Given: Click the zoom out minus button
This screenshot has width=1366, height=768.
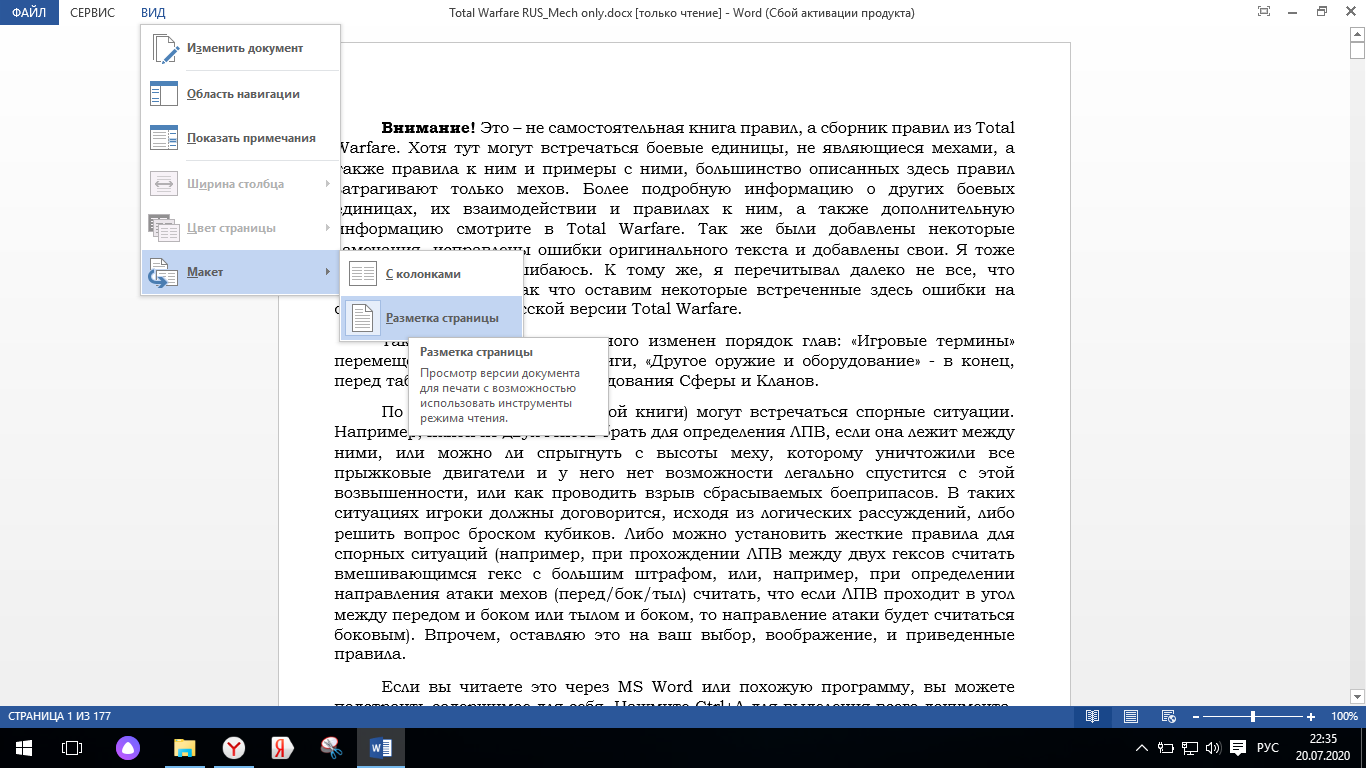Looking at the screenshot, I should 1196,717.
